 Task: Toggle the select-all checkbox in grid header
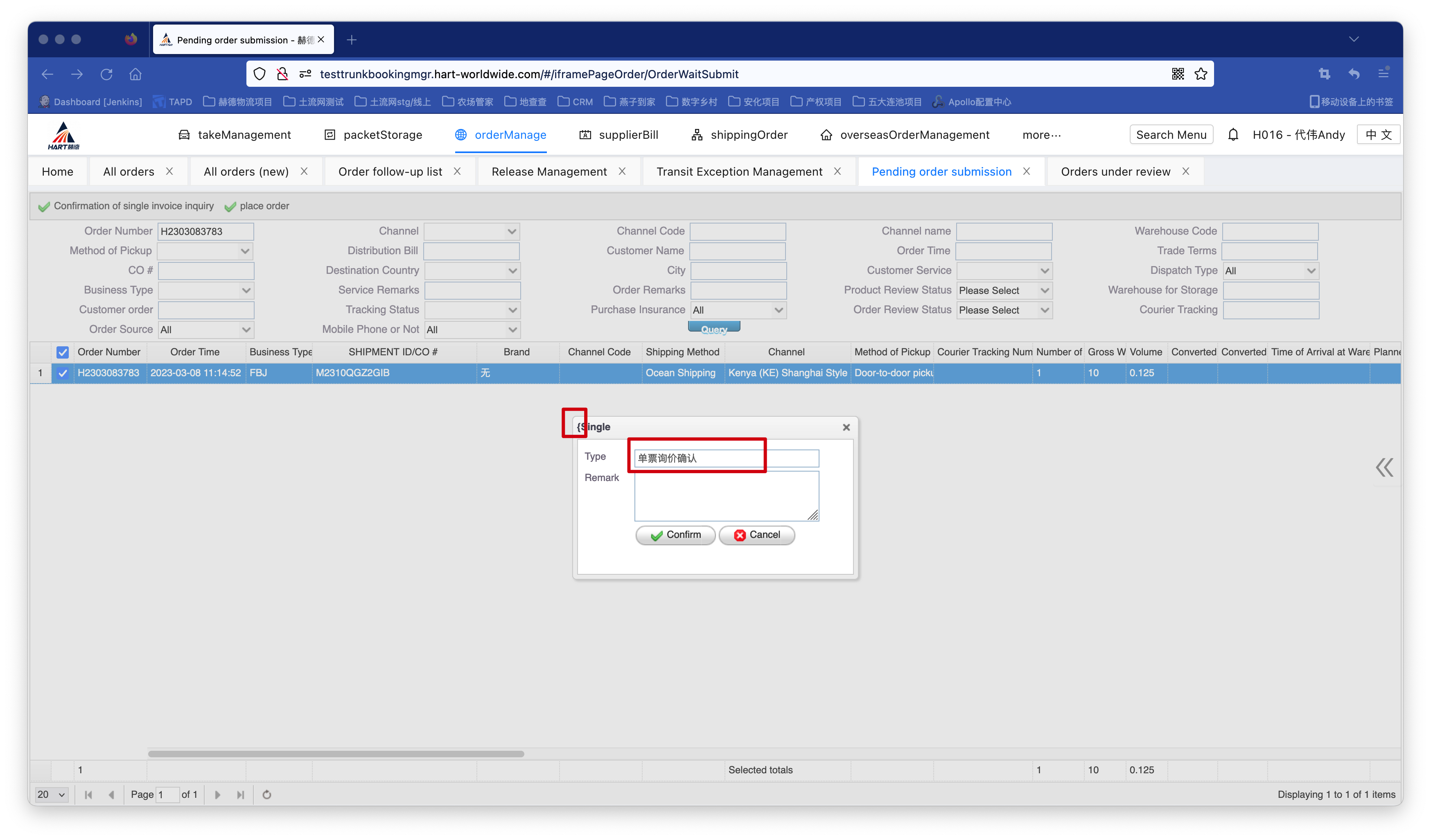pos(63,352)
